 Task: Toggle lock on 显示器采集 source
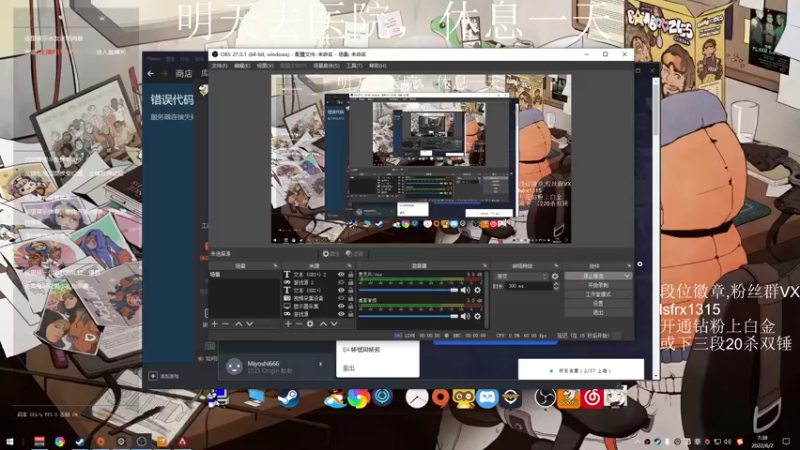(351, 306)
